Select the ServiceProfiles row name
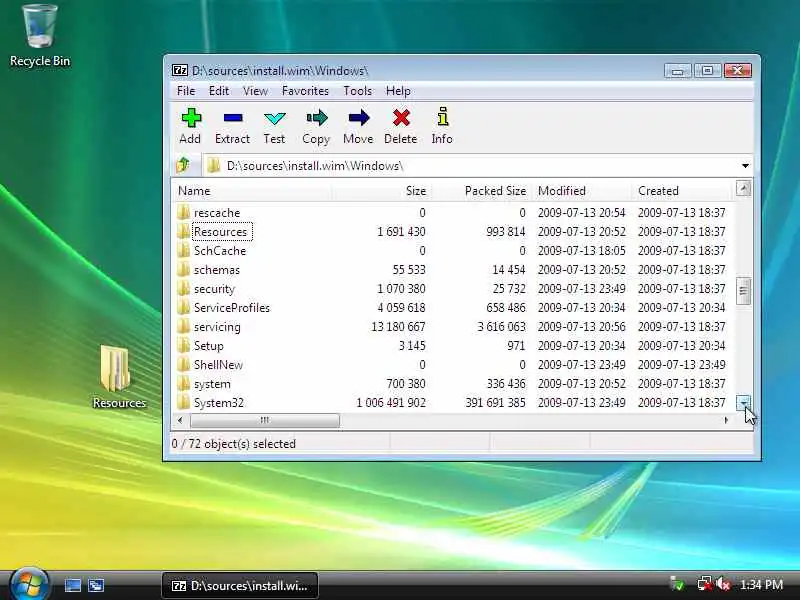The height and width of the screenshot is (600, 800). [x=232, y=308]
